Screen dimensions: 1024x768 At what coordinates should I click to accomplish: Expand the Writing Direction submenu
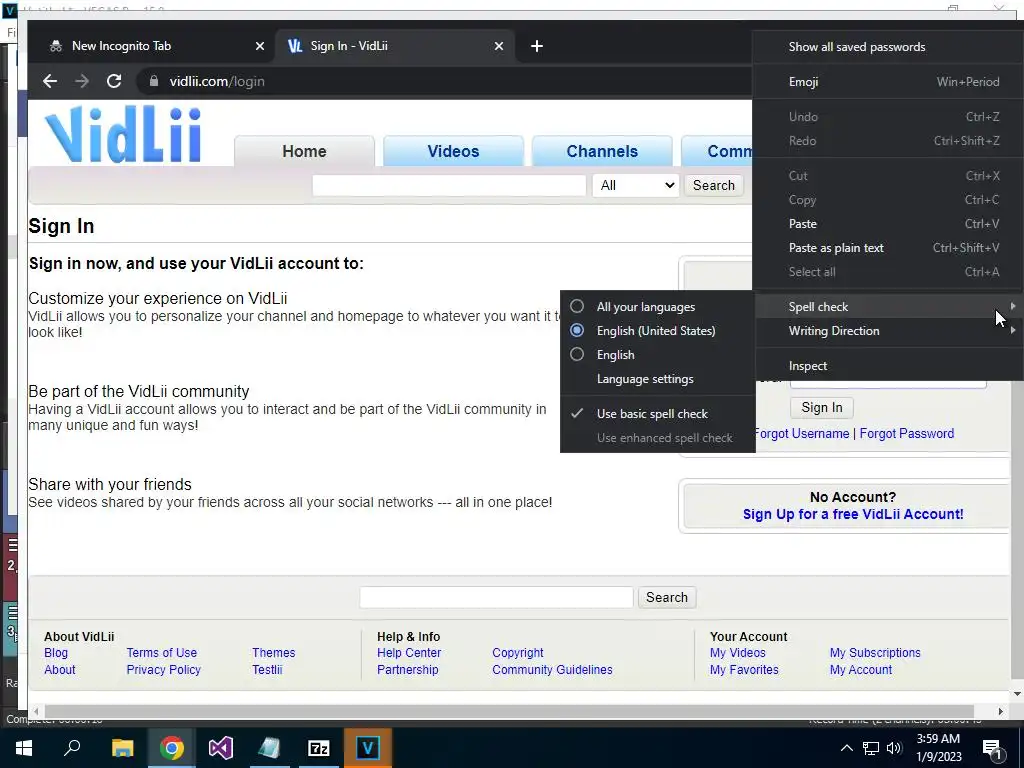point(888,330)
